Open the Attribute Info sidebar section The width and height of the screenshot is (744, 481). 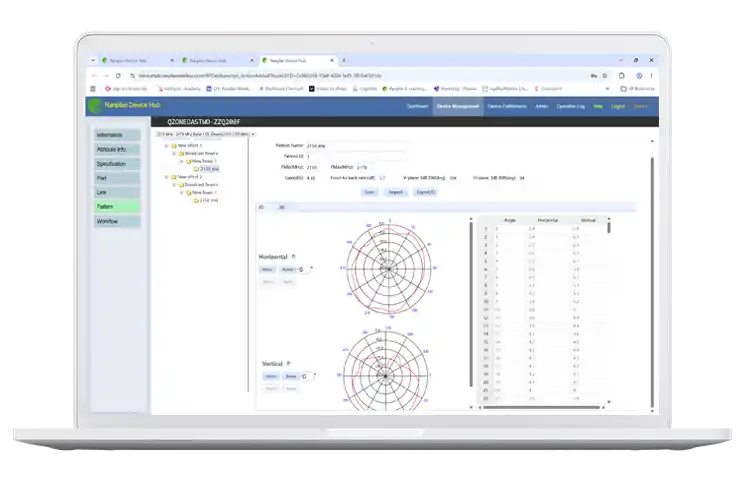[117, 149]
